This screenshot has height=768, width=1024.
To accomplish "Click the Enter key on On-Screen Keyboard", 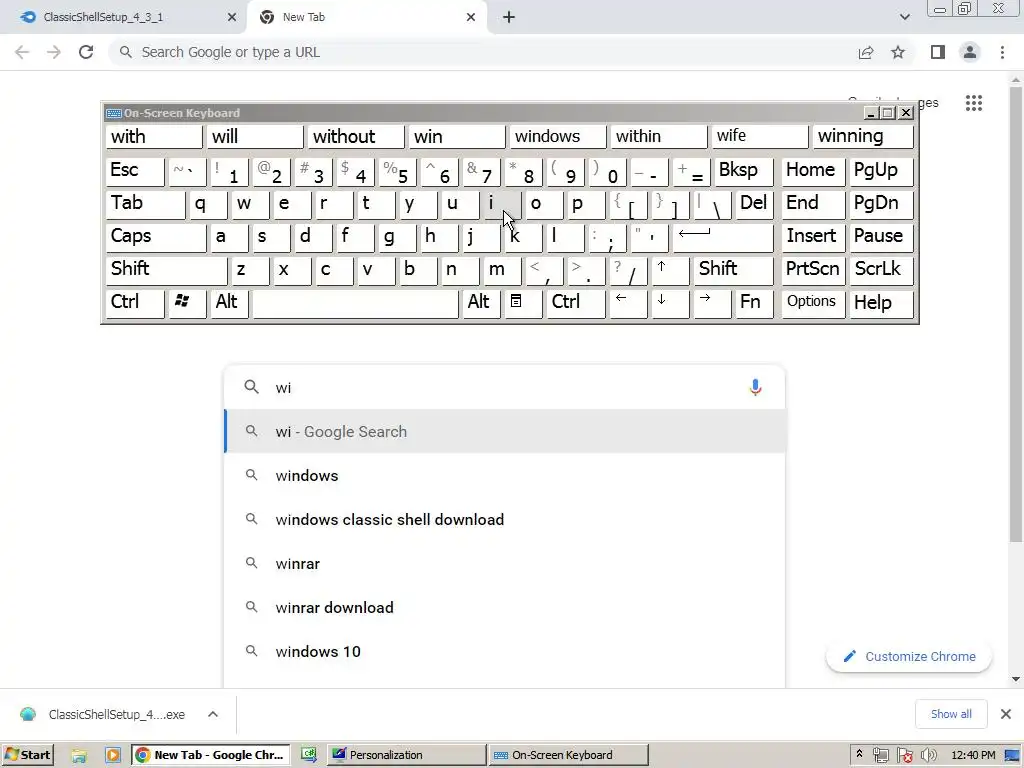I will click(722, 237).
